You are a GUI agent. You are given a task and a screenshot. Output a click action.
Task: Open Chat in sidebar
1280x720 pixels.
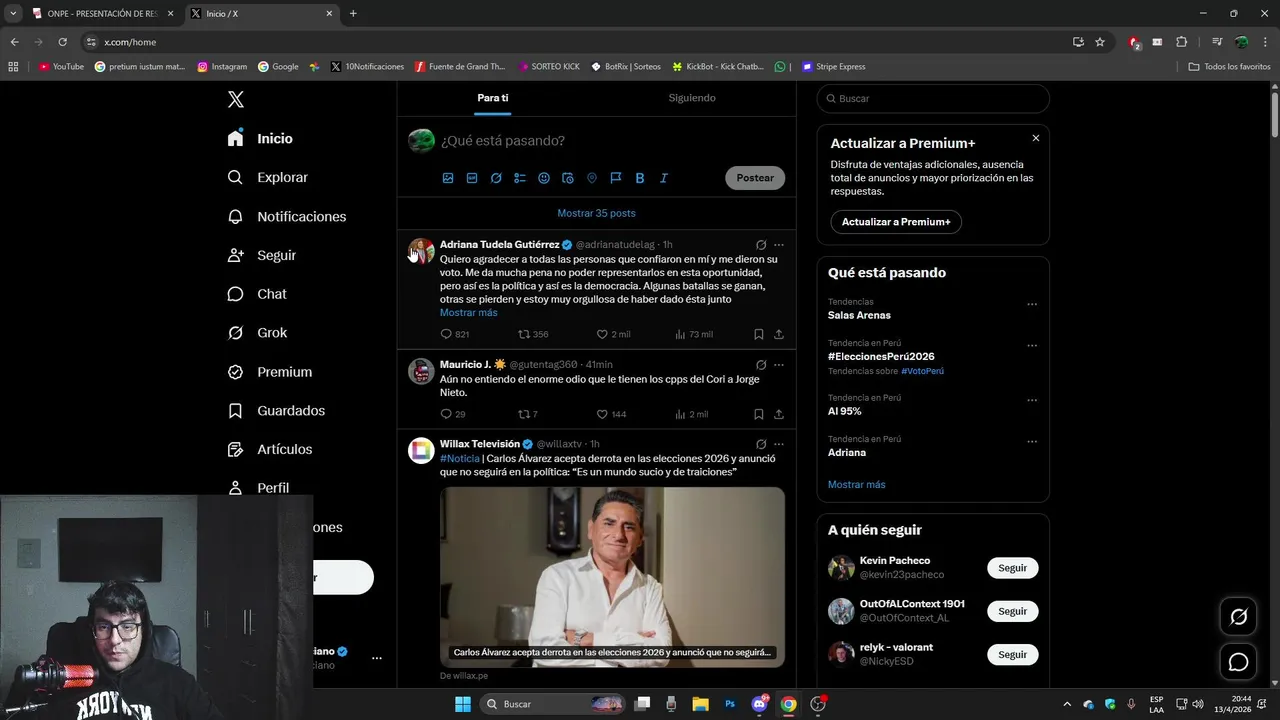tap(257, 294)
